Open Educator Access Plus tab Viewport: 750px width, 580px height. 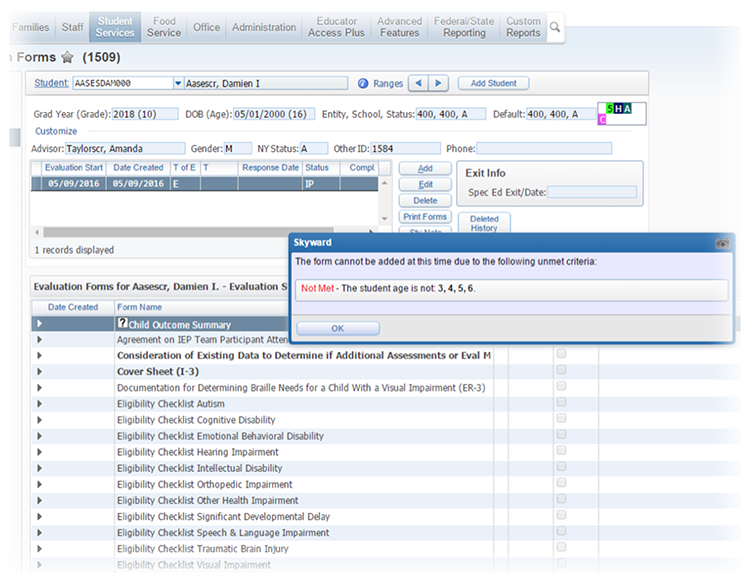(x=336, y=27)
